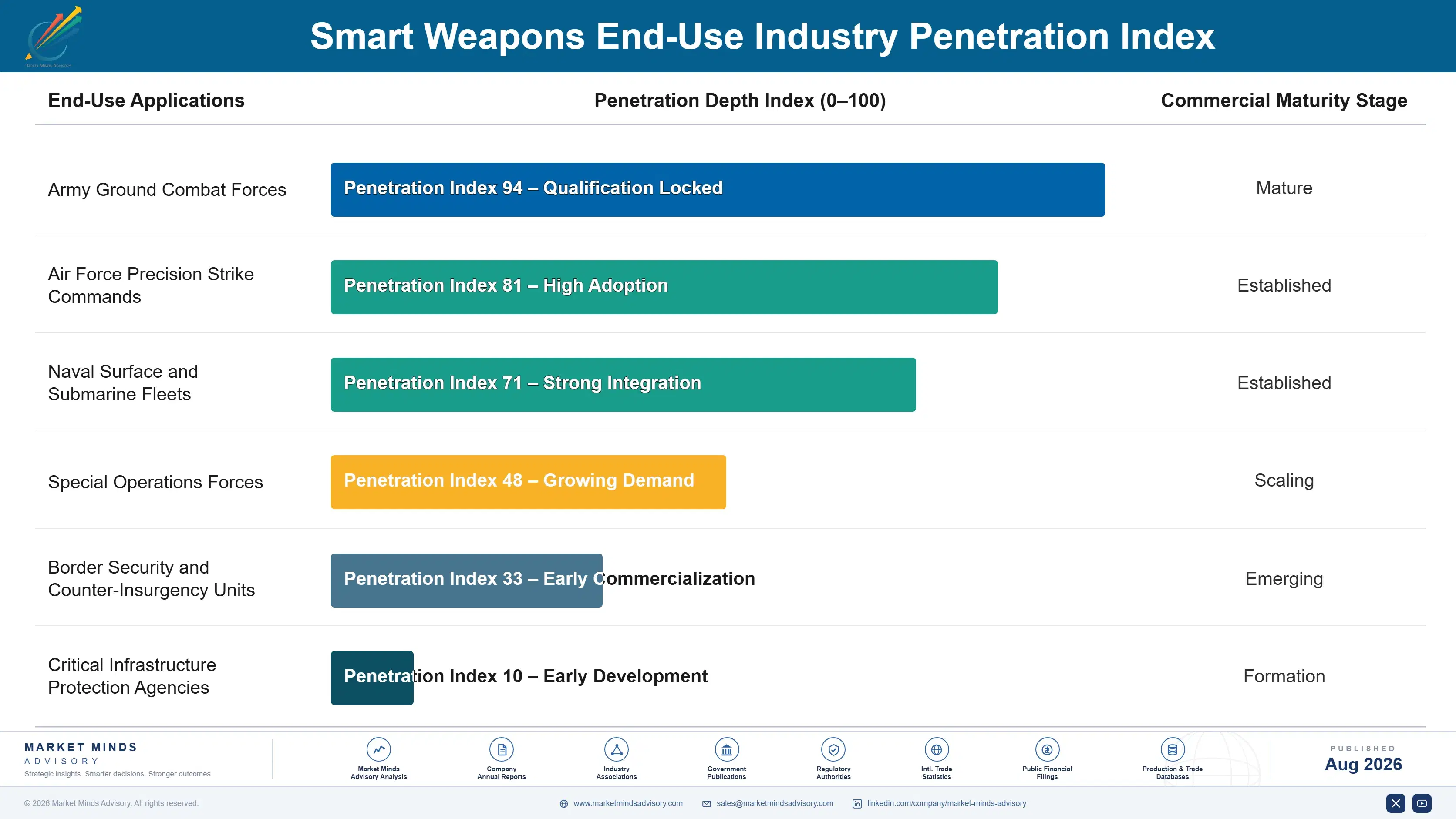Click Border Security and Counter-Insurgency Units label
The width and height of the screenshot is (1456, 819).
pos(152,578)
